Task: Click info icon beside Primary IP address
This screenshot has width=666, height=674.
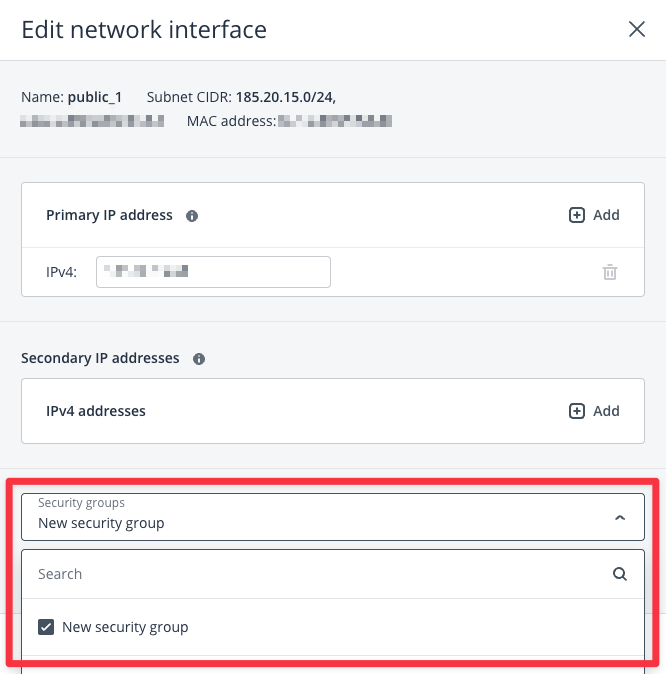Action: pos(192,215)
